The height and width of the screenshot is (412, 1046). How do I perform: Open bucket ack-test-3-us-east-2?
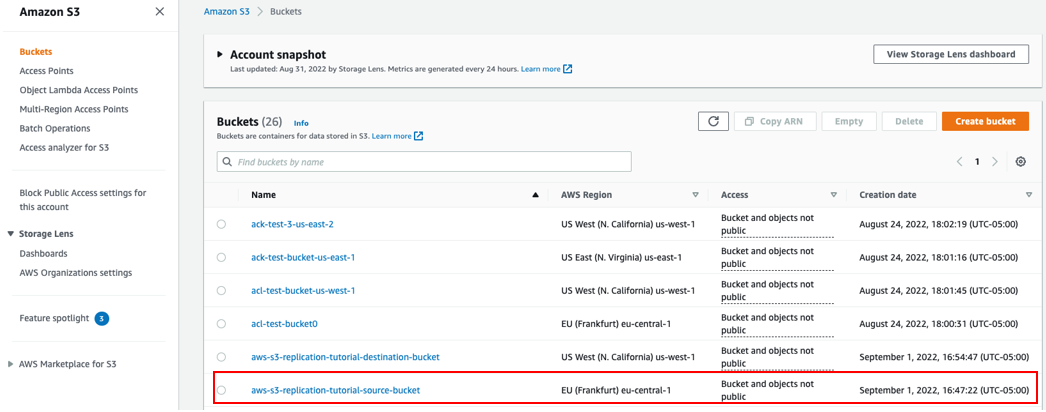click(x=292, y=225)
